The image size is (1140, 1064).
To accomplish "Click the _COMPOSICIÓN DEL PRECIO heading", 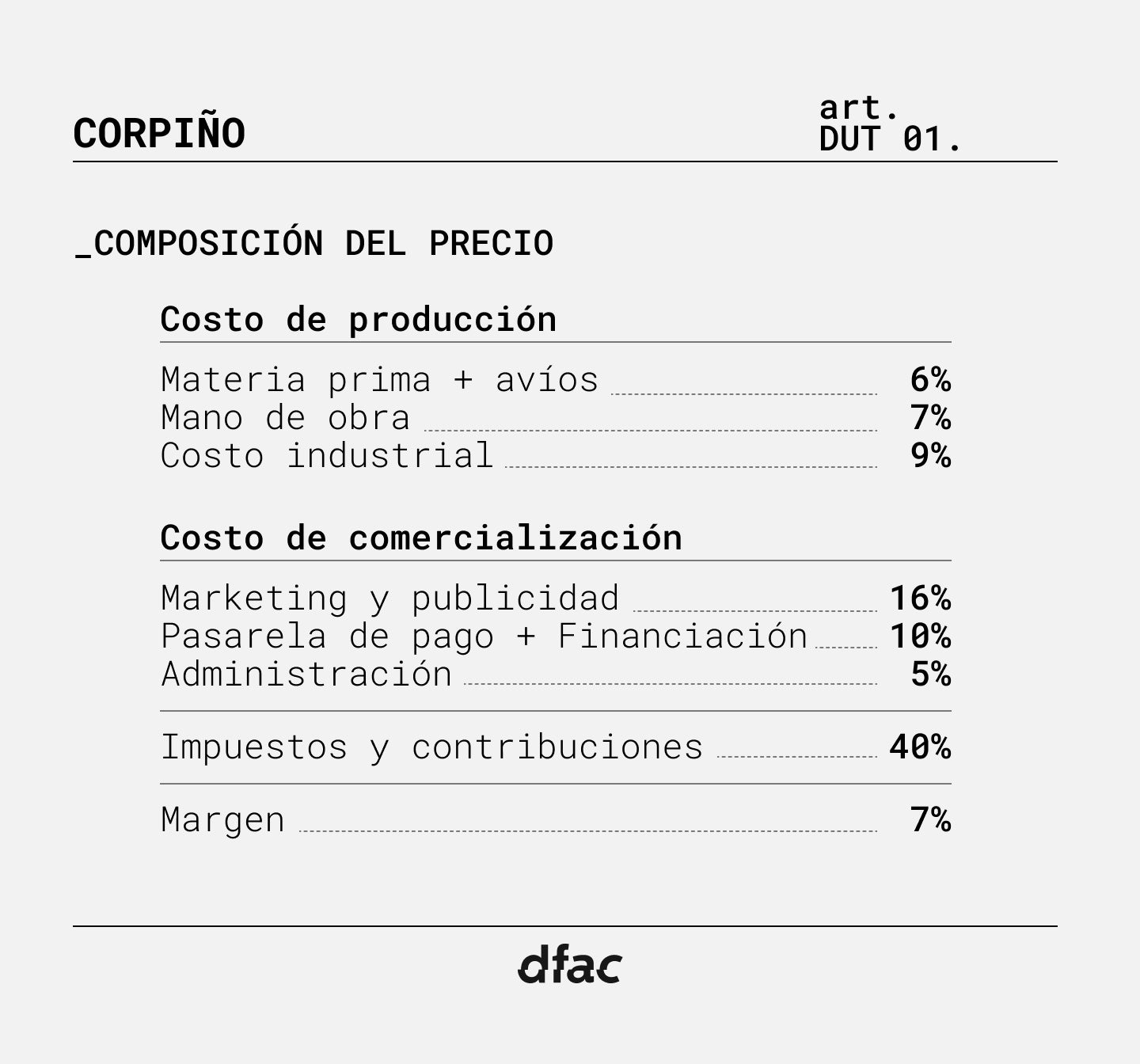I will pos(314,243).
